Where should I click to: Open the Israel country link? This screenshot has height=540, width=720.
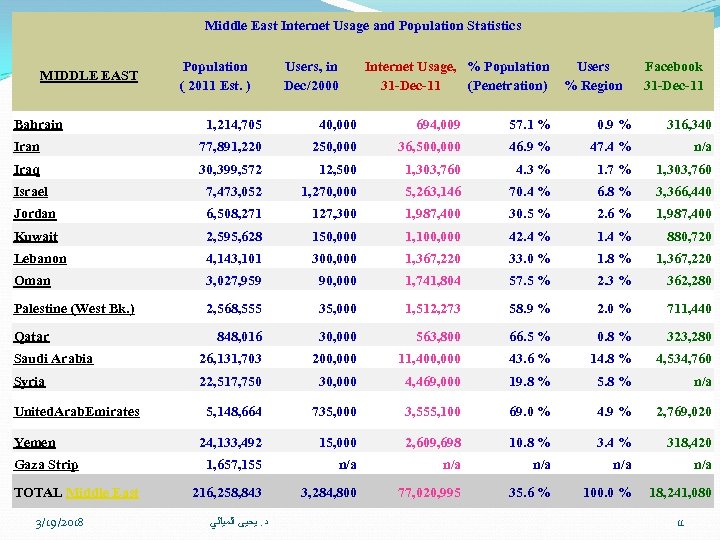(31, 191)
